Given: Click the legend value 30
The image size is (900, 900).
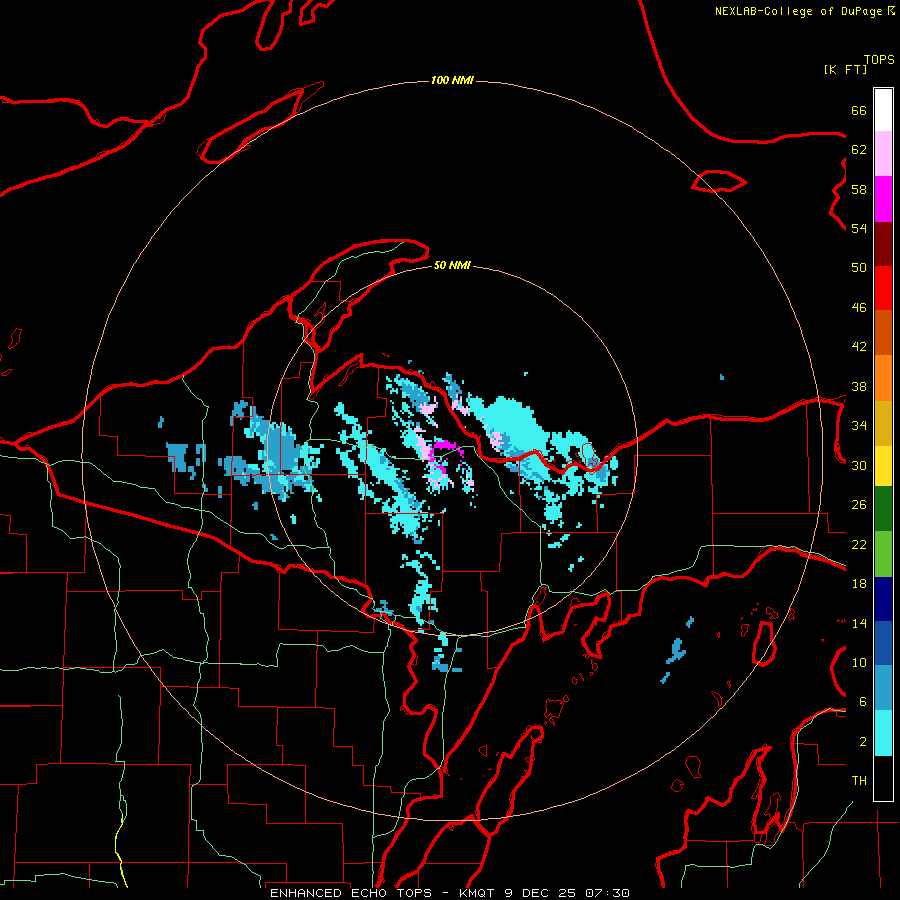Looking at the screenshot, I should point(859,465).
